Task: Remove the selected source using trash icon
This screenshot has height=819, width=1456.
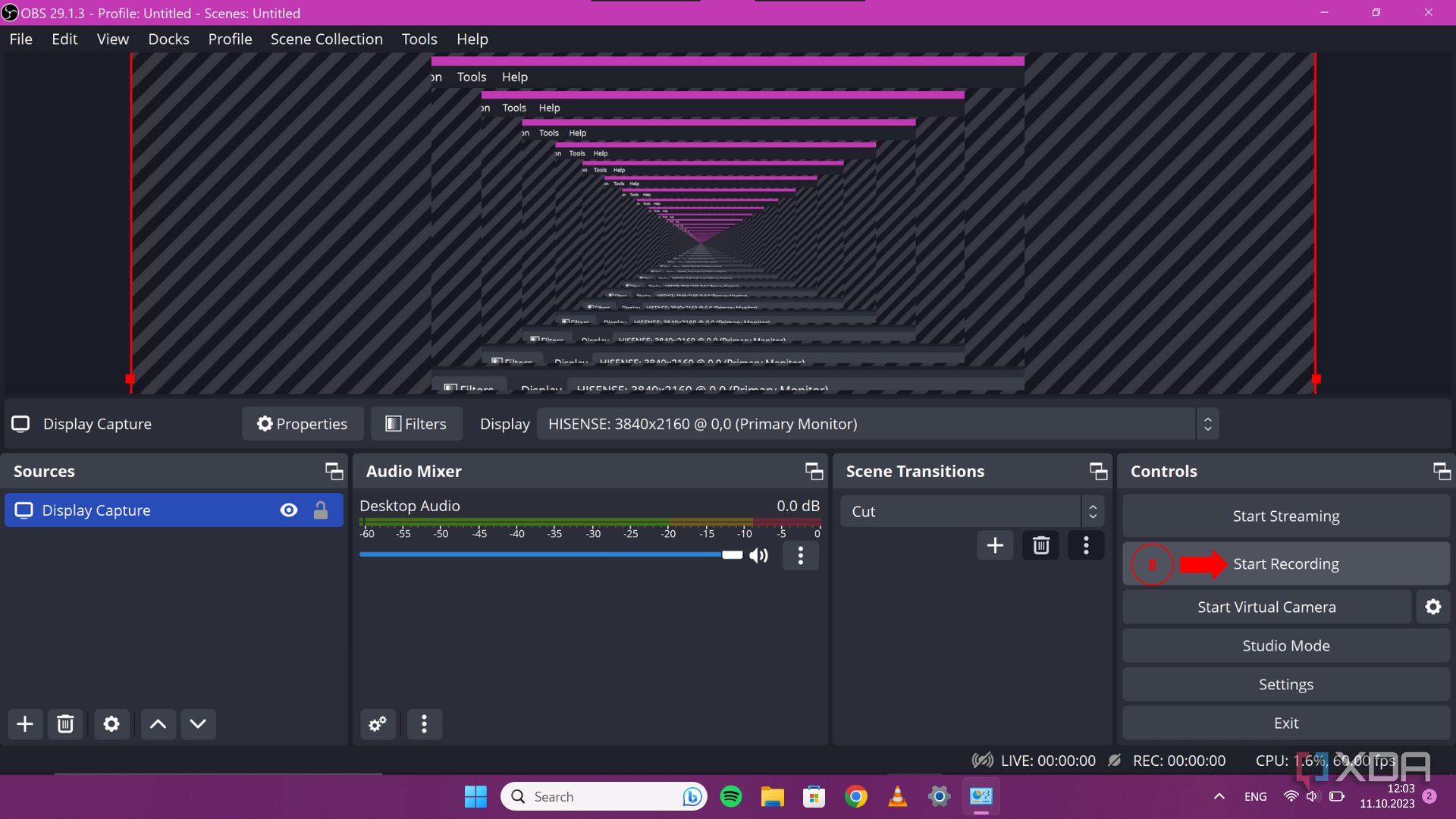Action: point(66,724)
